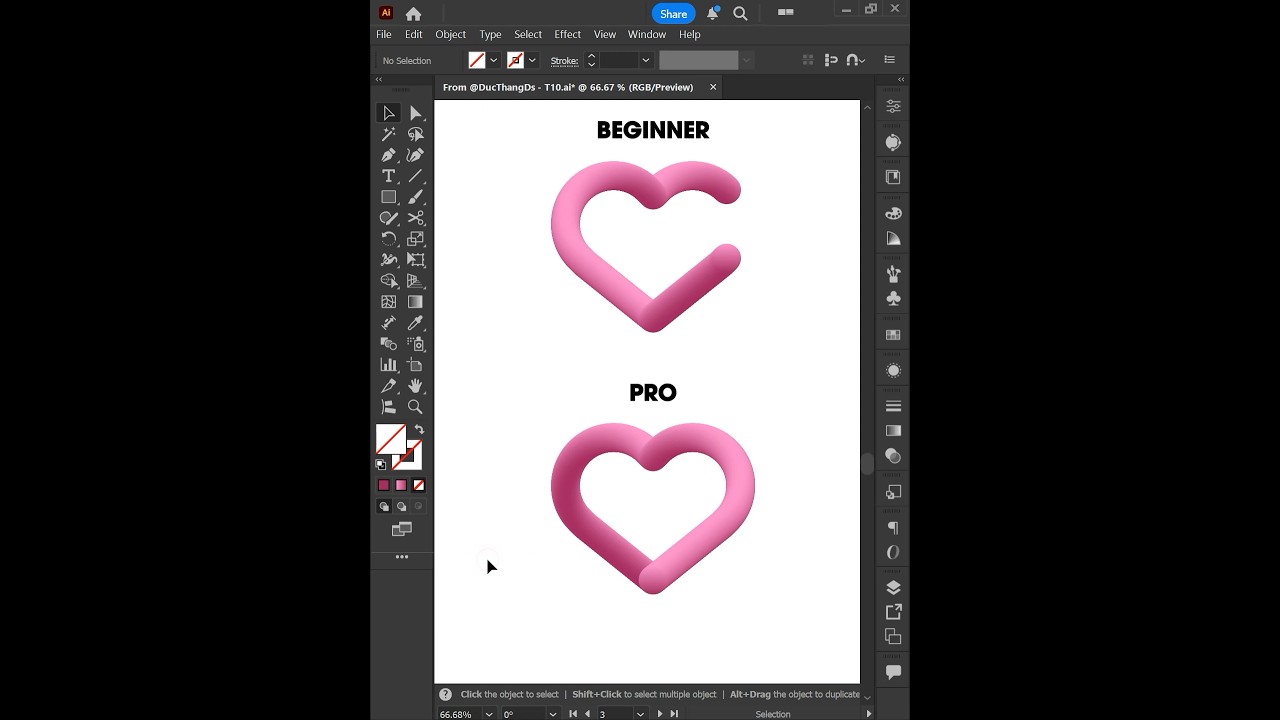Open the Fill color dropdown arrow

[x=494, y=60]
